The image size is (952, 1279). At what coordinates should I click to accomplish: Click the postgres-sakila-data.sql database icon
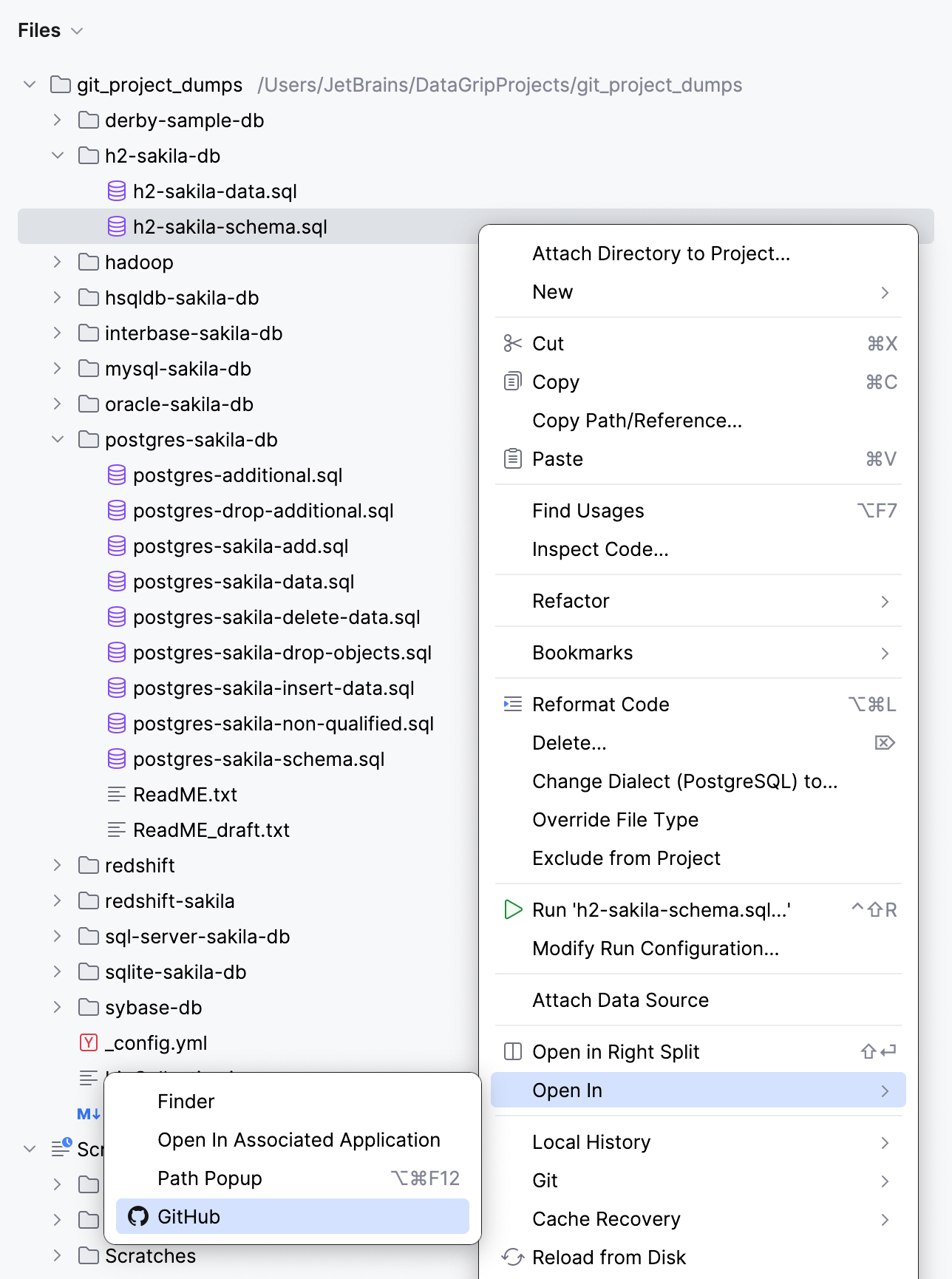click(x=117, y=581)
